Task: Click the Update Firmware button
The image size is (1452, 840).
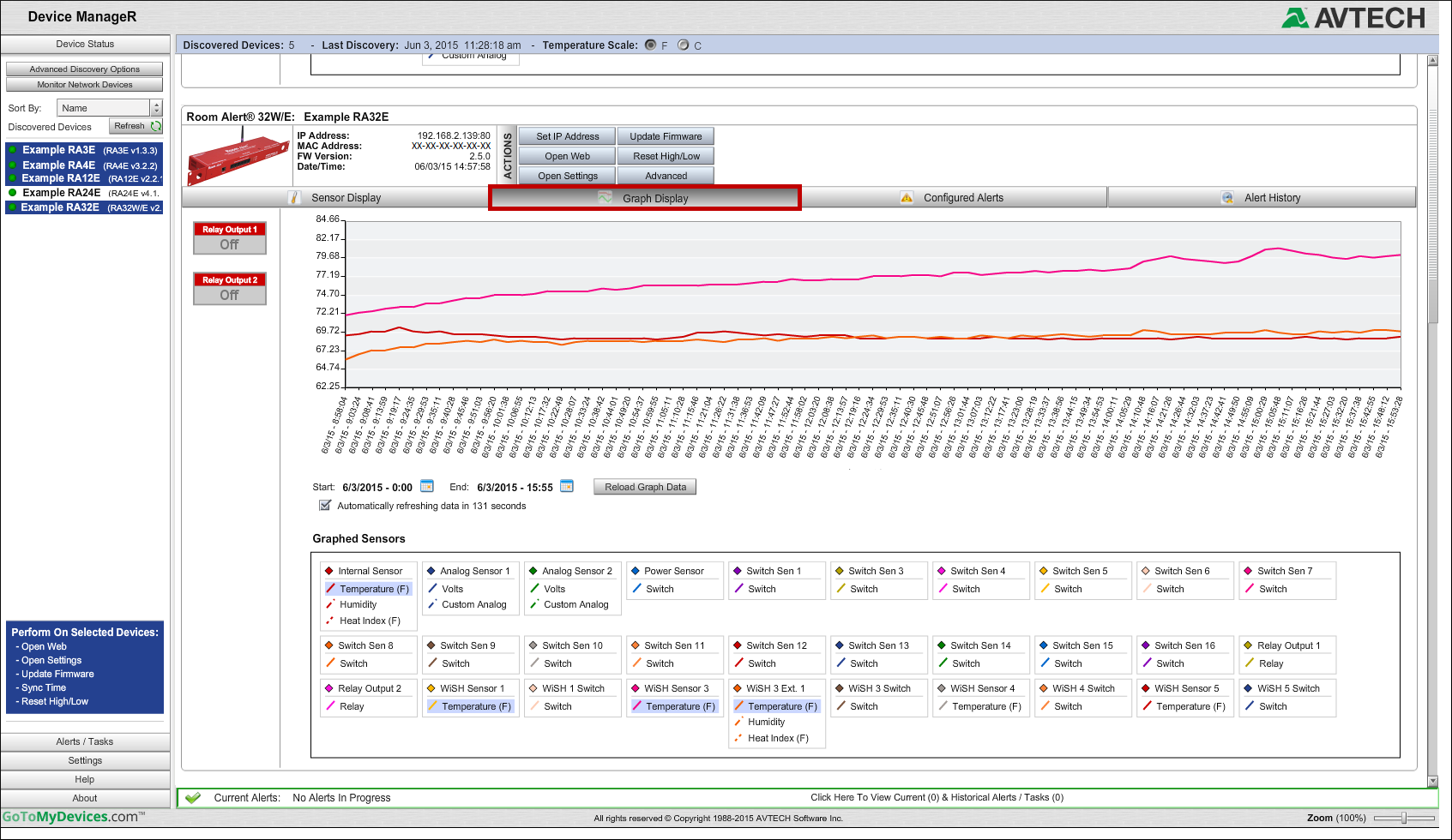Action: pos(666,136)
